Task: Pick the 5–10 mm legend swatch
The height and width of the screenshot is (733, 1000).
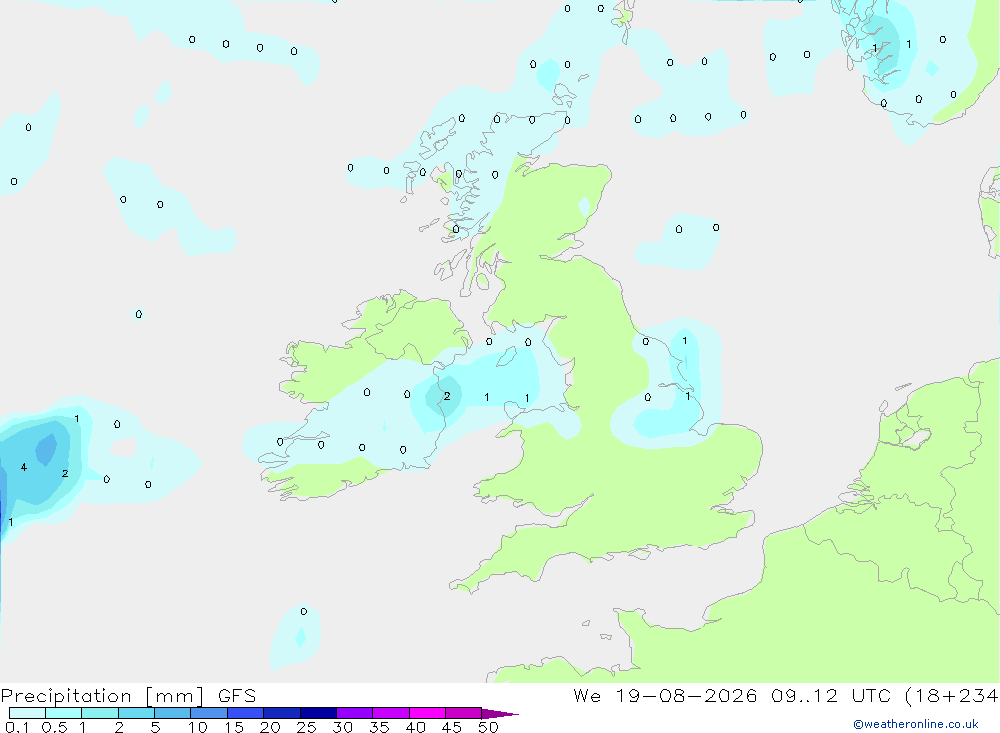Action: [172, 713]
